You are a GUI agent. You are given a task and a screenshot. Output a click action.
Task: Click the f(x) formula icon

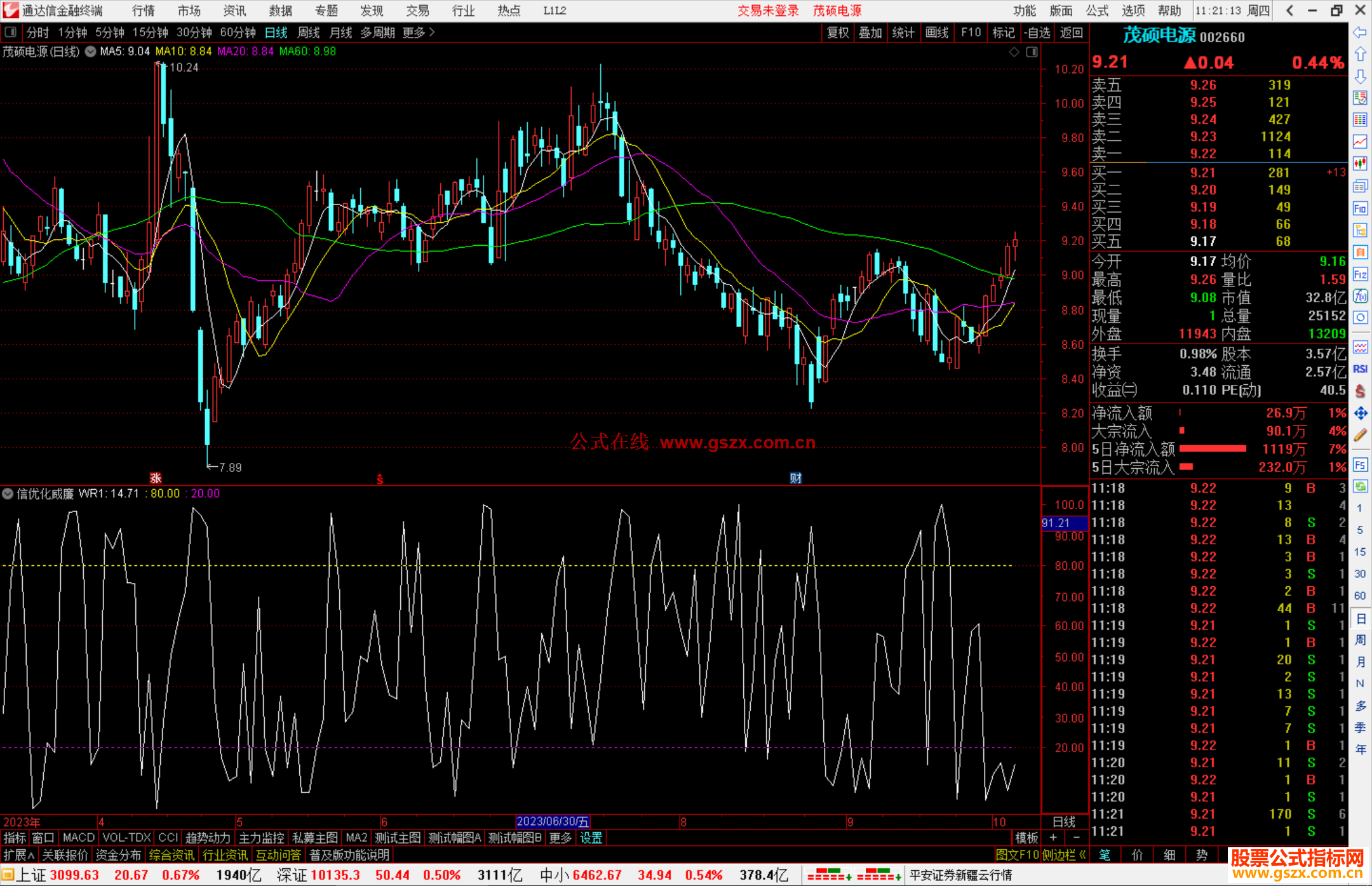[x=1360, y=296]
